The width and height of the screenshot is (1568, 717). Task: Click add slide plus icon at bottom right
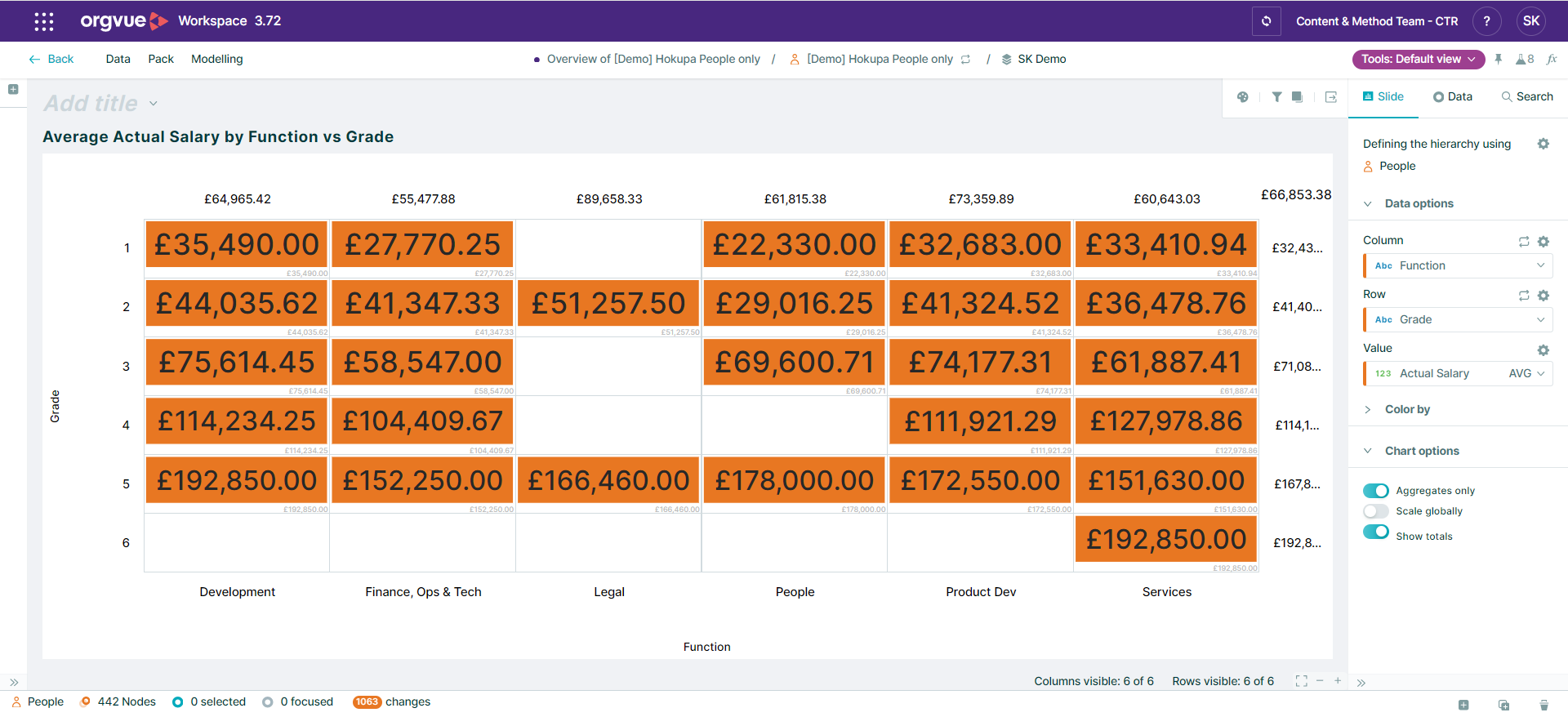pos(1463,705)
